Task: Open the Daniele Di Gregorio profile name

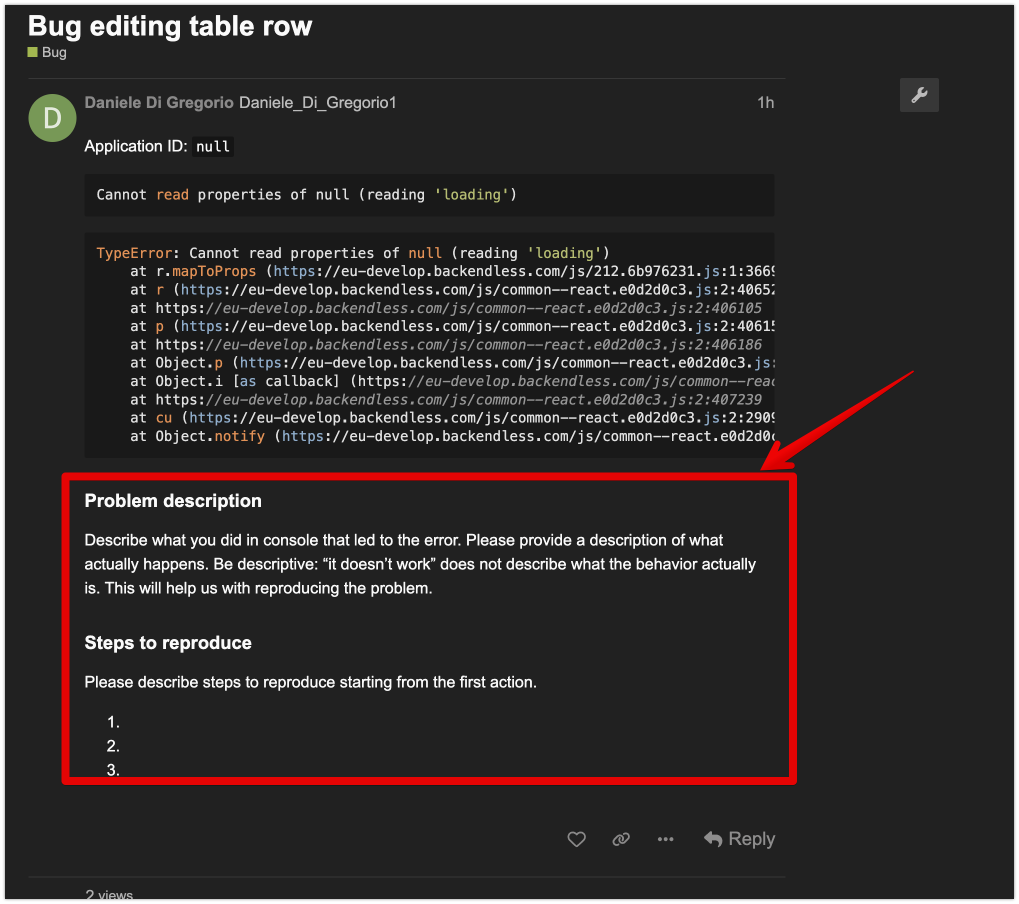Action: [159, 103]
